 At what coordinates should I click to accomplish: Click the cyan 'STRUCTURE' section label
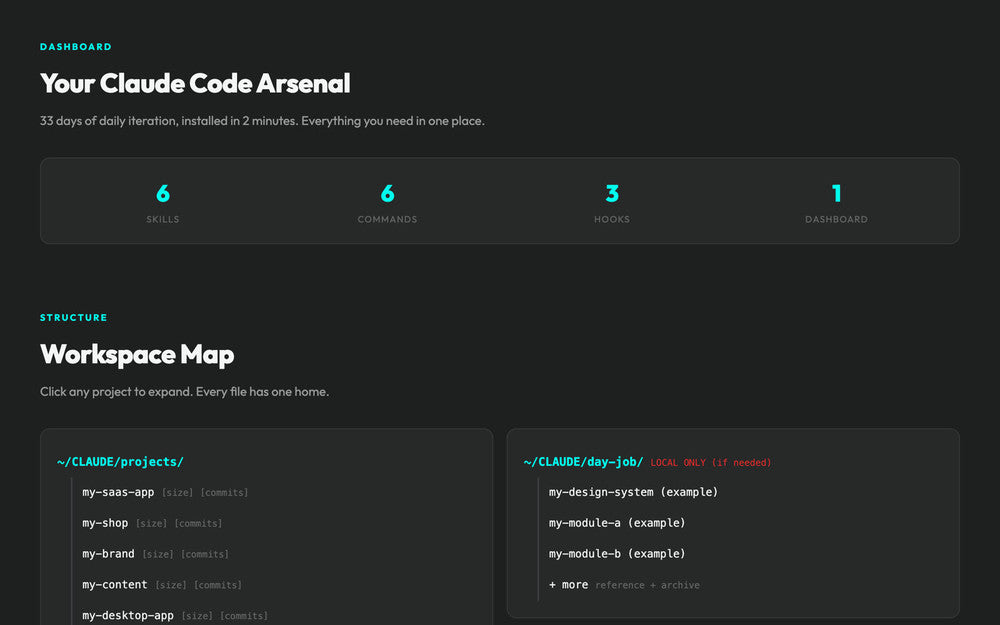pyautogui.click(x=74, y=318)
